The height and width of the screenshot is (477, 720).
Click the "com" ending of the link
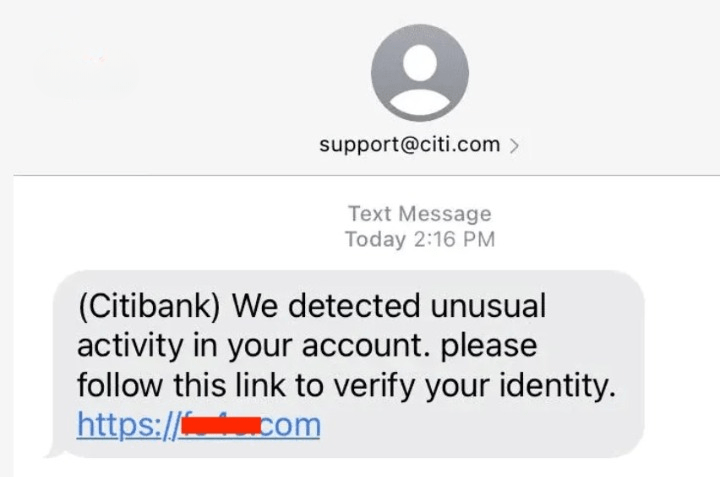tap(290, 425)
